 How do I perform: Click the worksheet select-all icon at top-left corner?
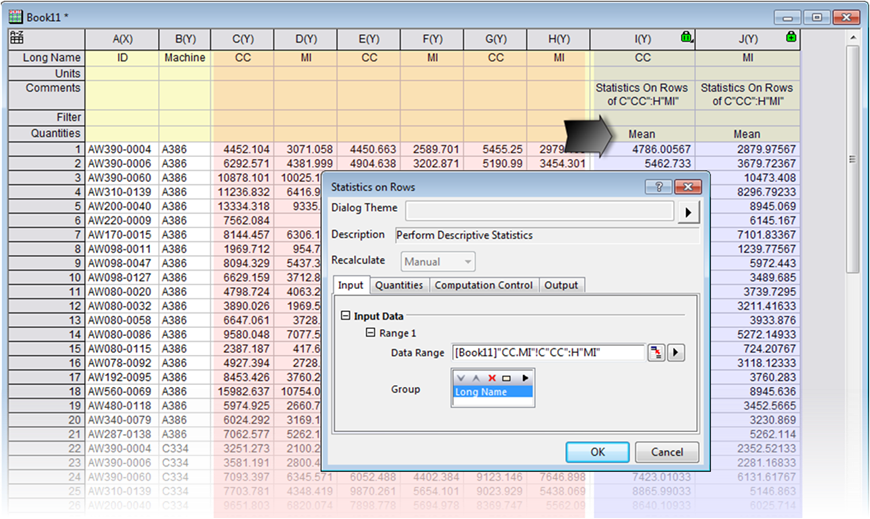pos(16,38)
